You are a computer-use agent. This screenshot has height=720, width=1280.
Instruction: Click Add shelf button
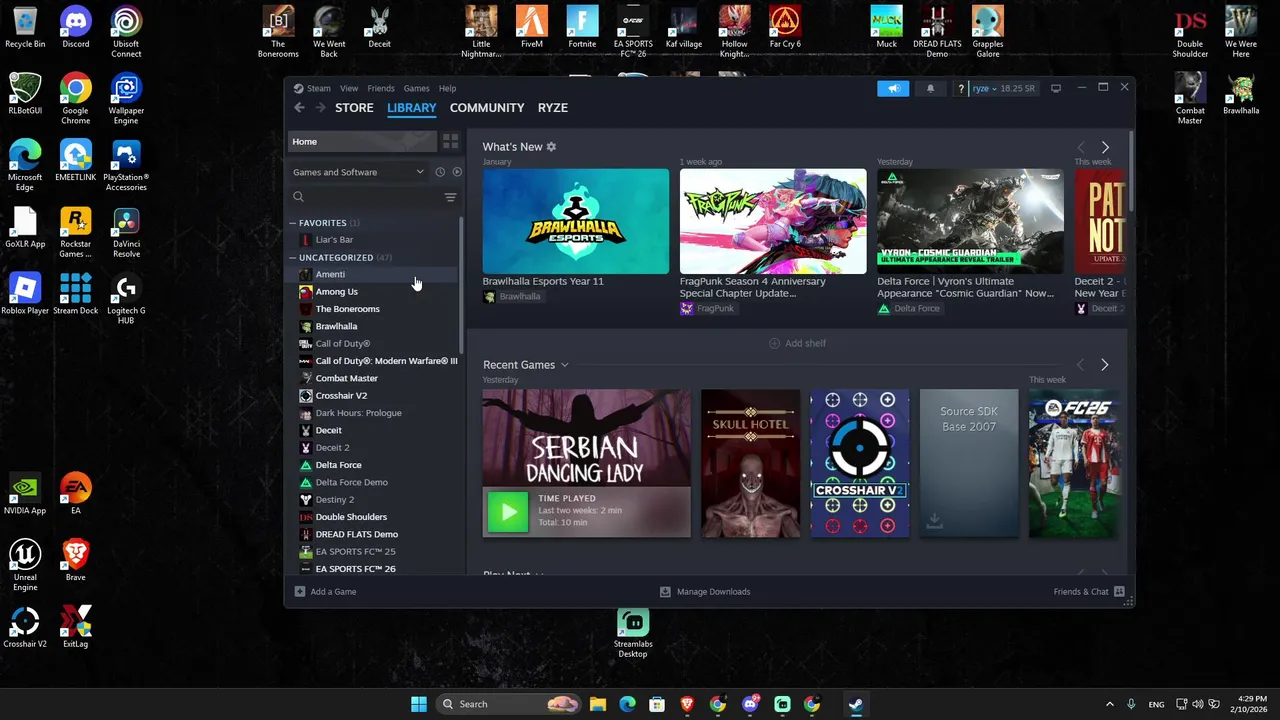click(798, 343)
